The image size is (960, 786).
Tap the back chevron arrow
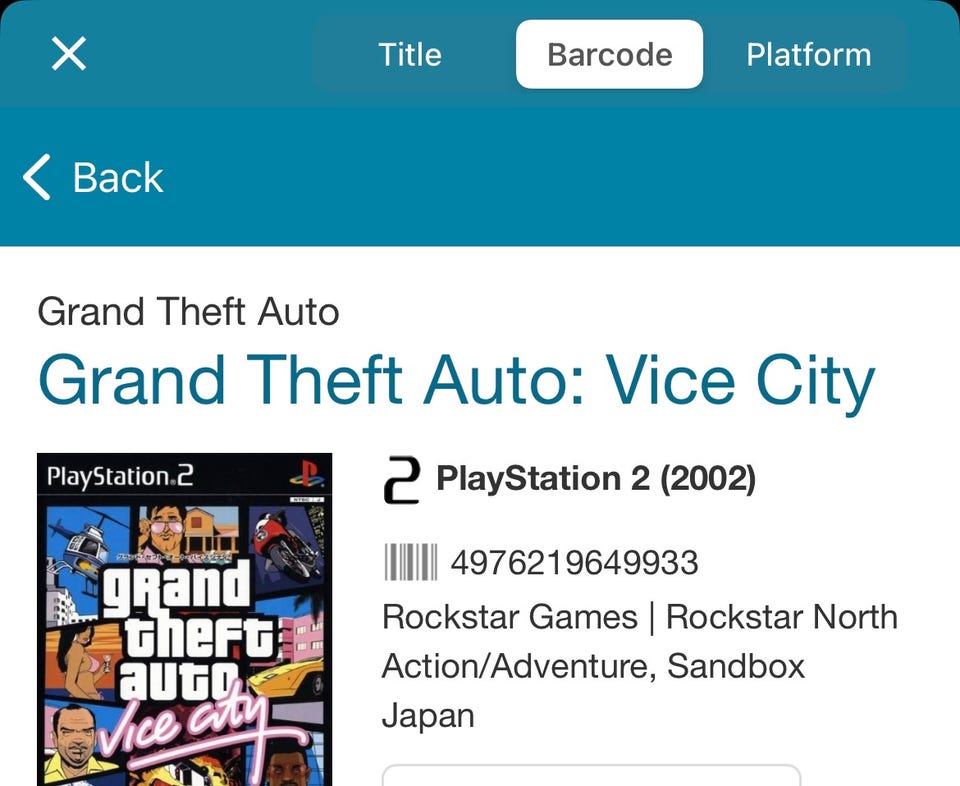(x=36, y=178)
